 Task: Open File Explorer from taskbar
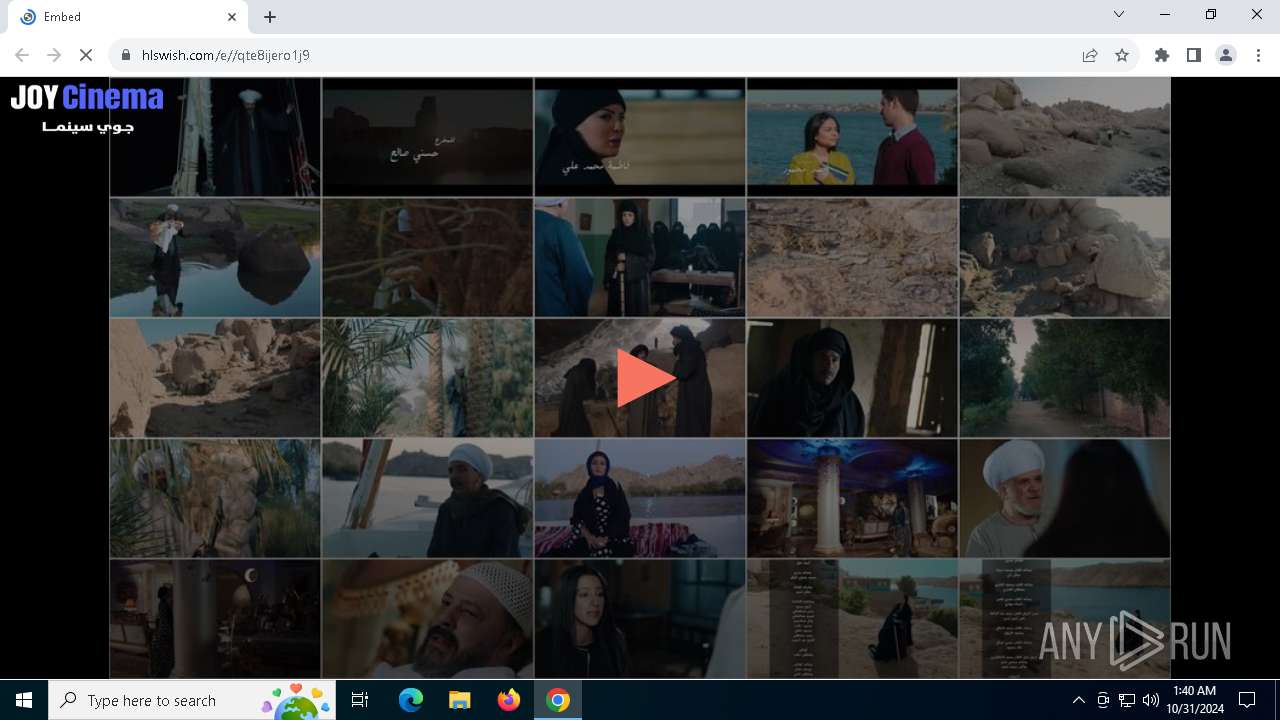click(x=459, y=700)
